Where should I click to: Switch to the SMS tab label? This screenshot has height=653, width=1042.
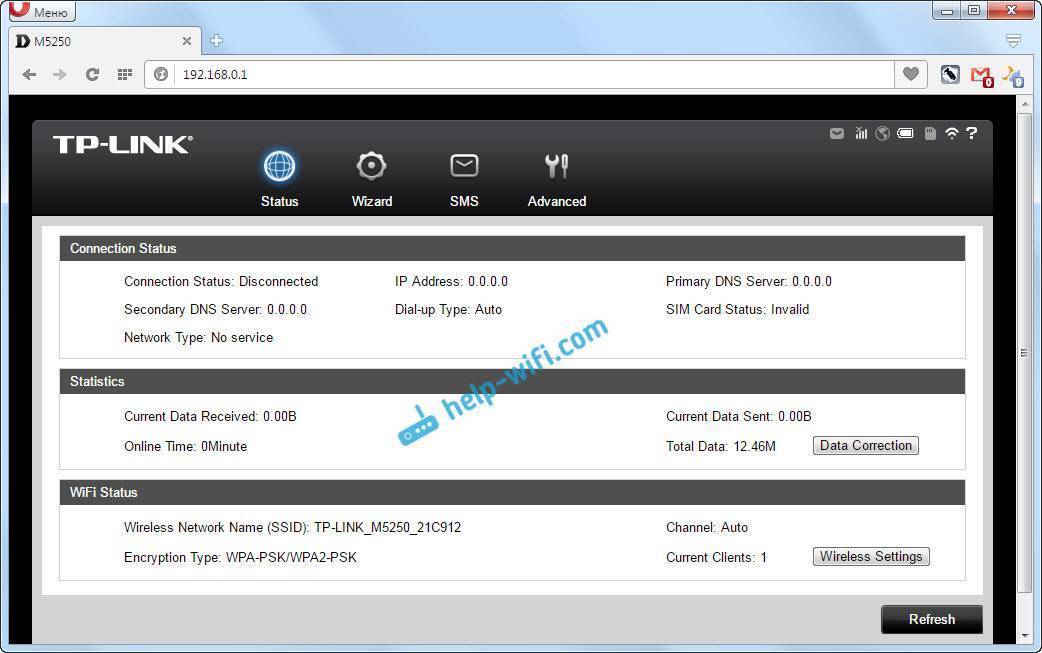tap(464, 201)
